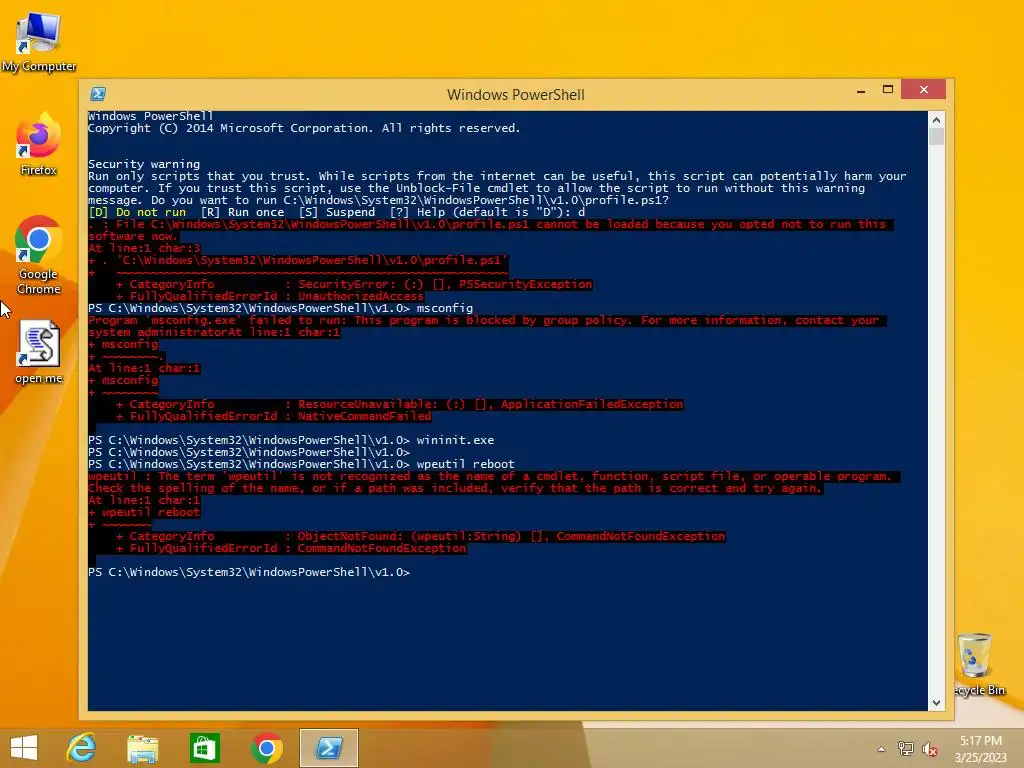Click the 'Check the spelling of the name' line
This screenshot has width=1024, height=768.
(455, 488)
